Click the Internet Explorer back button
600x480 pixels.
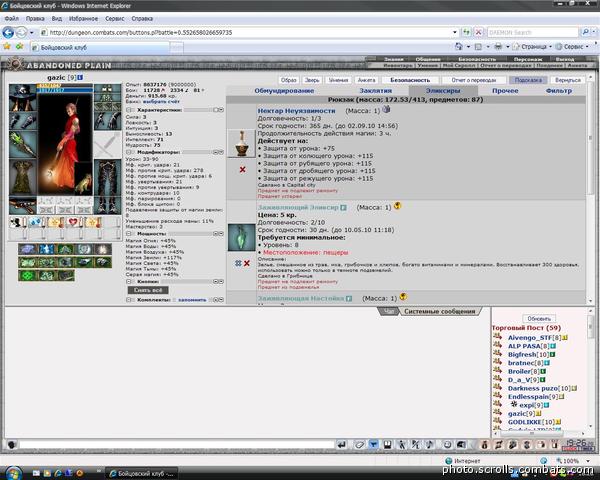pyautogui.click(x=8, y=32)
